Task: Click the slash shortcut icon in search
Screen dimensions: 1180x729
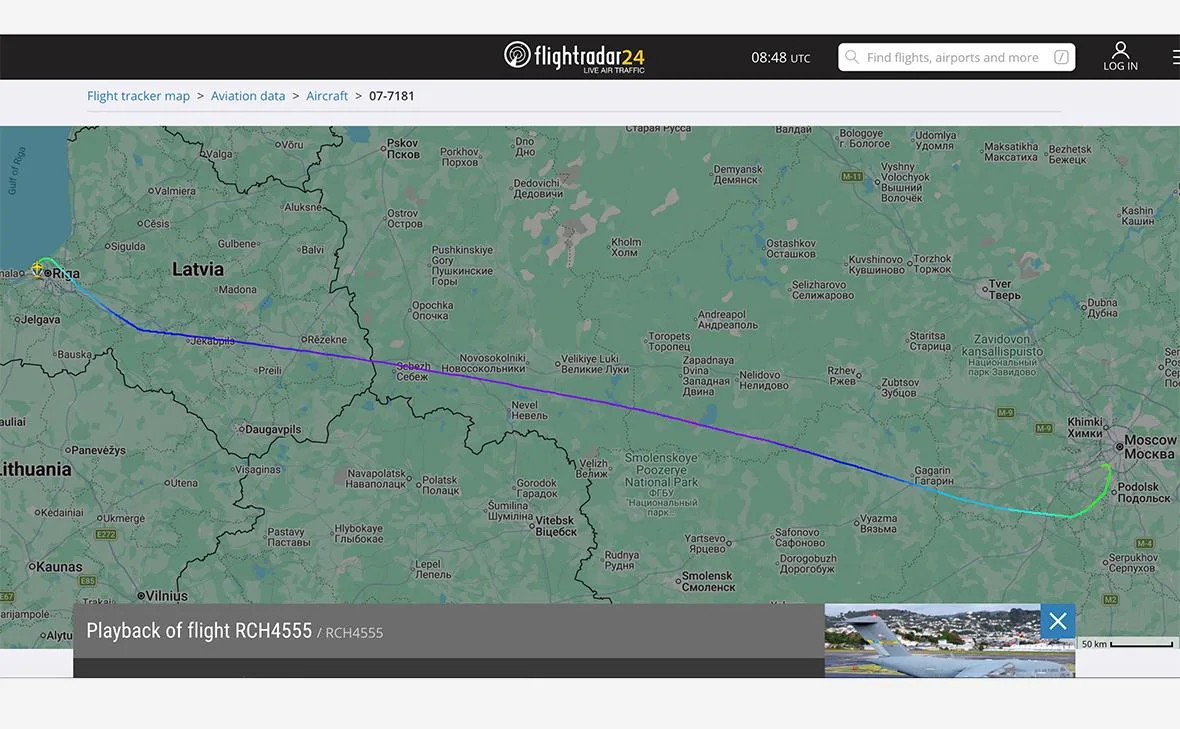Action: pyautogui.click(x=1061, y=57)
